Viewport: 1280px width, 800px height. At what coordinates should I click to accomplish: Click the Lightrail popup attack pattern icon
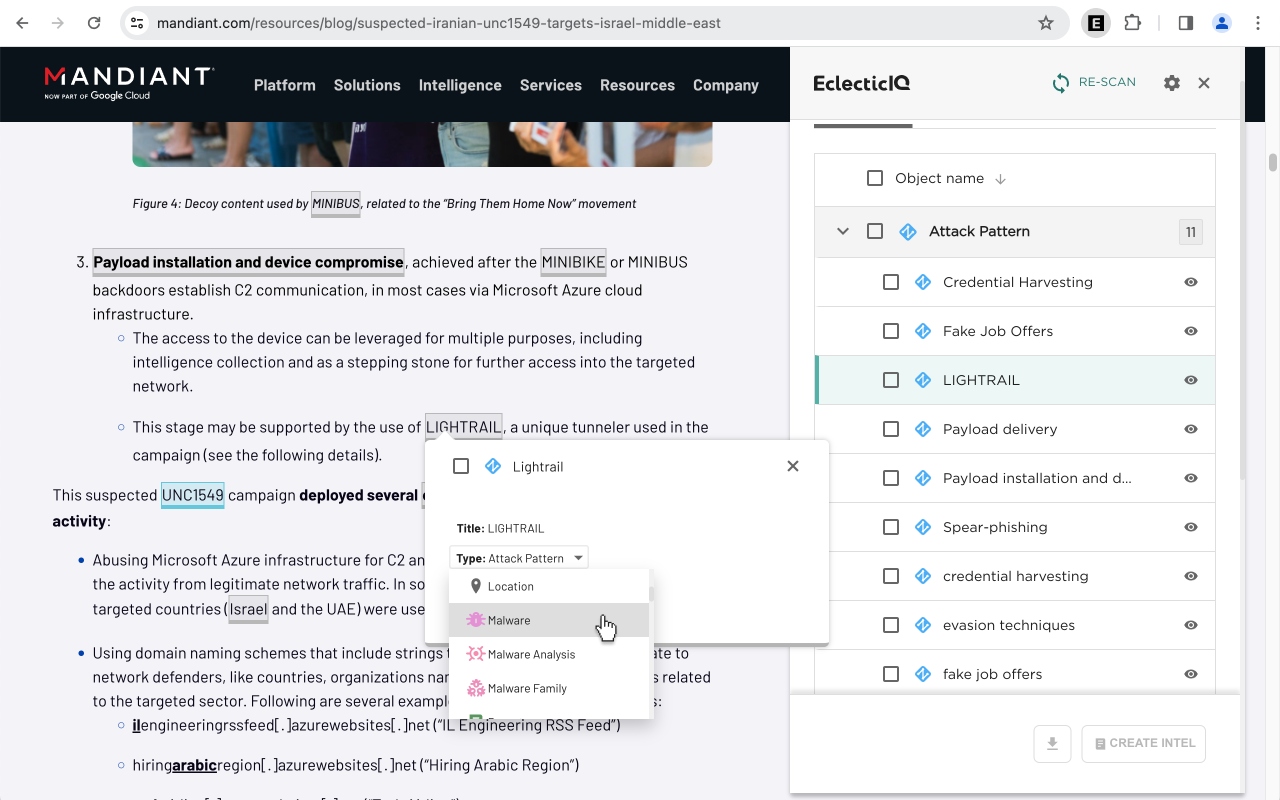493,466
